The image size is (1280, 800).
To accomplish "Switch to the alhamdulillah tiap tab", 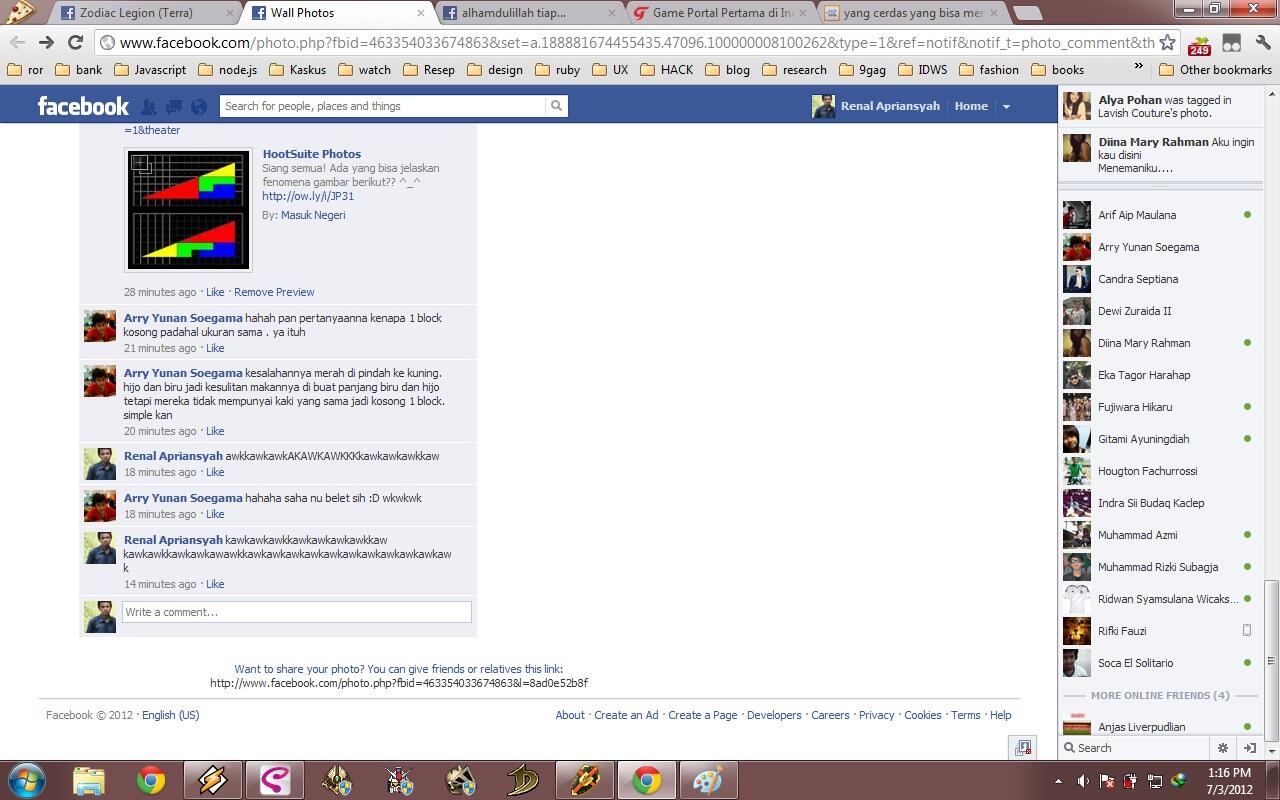I will point(528,13).
